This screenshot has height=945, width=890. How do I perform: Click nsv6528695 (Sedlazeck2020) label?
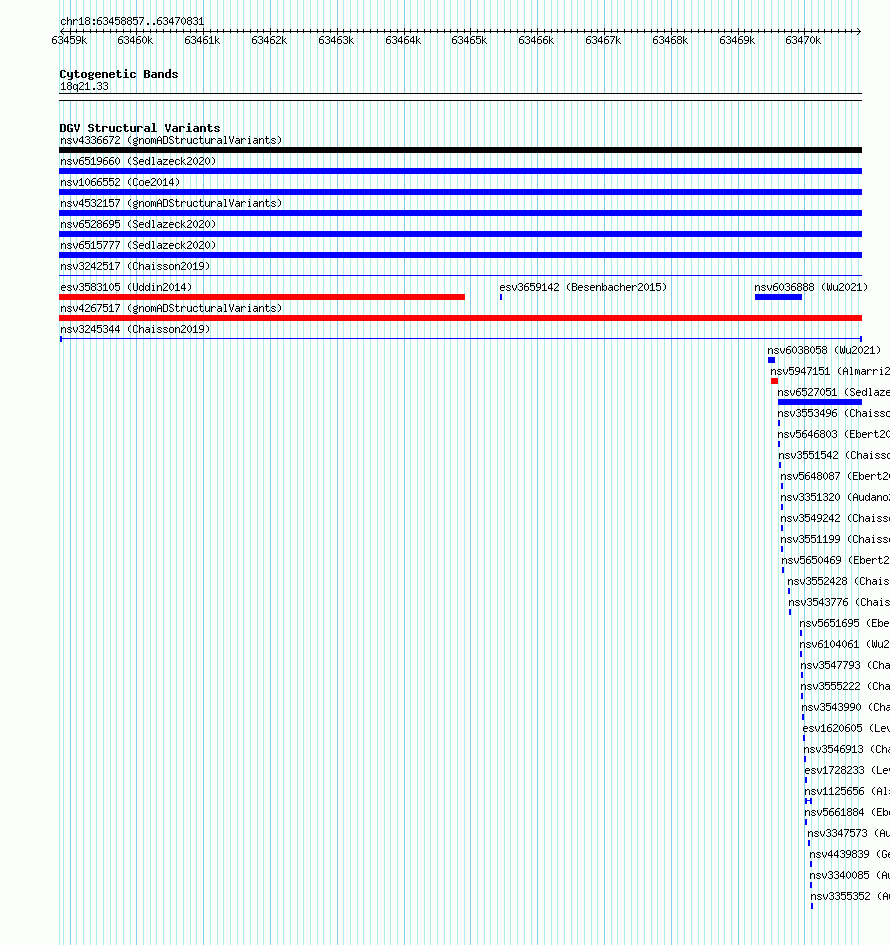tap(138, 224)
